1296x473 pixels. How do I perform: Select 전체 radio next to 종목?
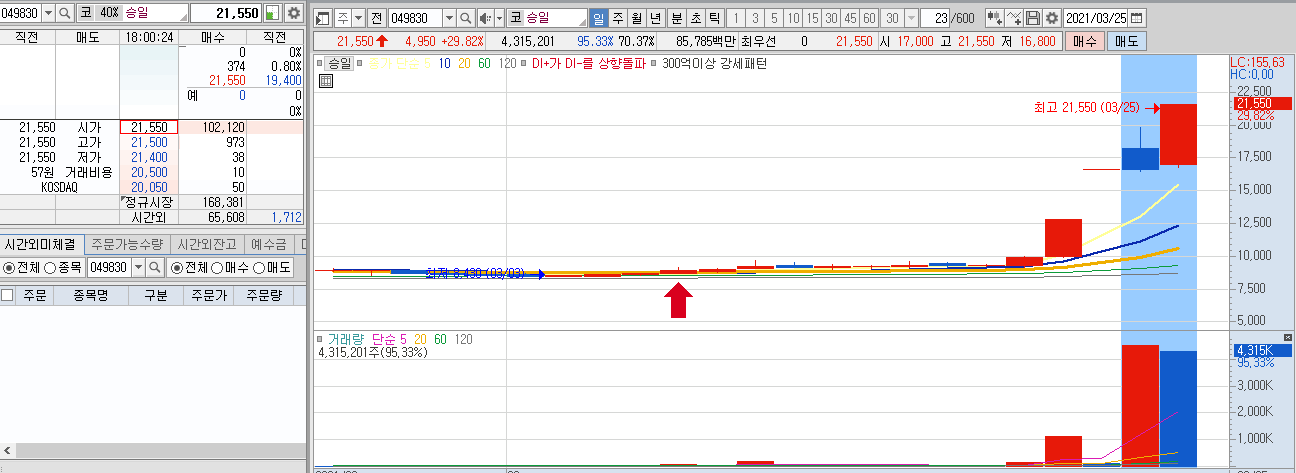point(9,268)
